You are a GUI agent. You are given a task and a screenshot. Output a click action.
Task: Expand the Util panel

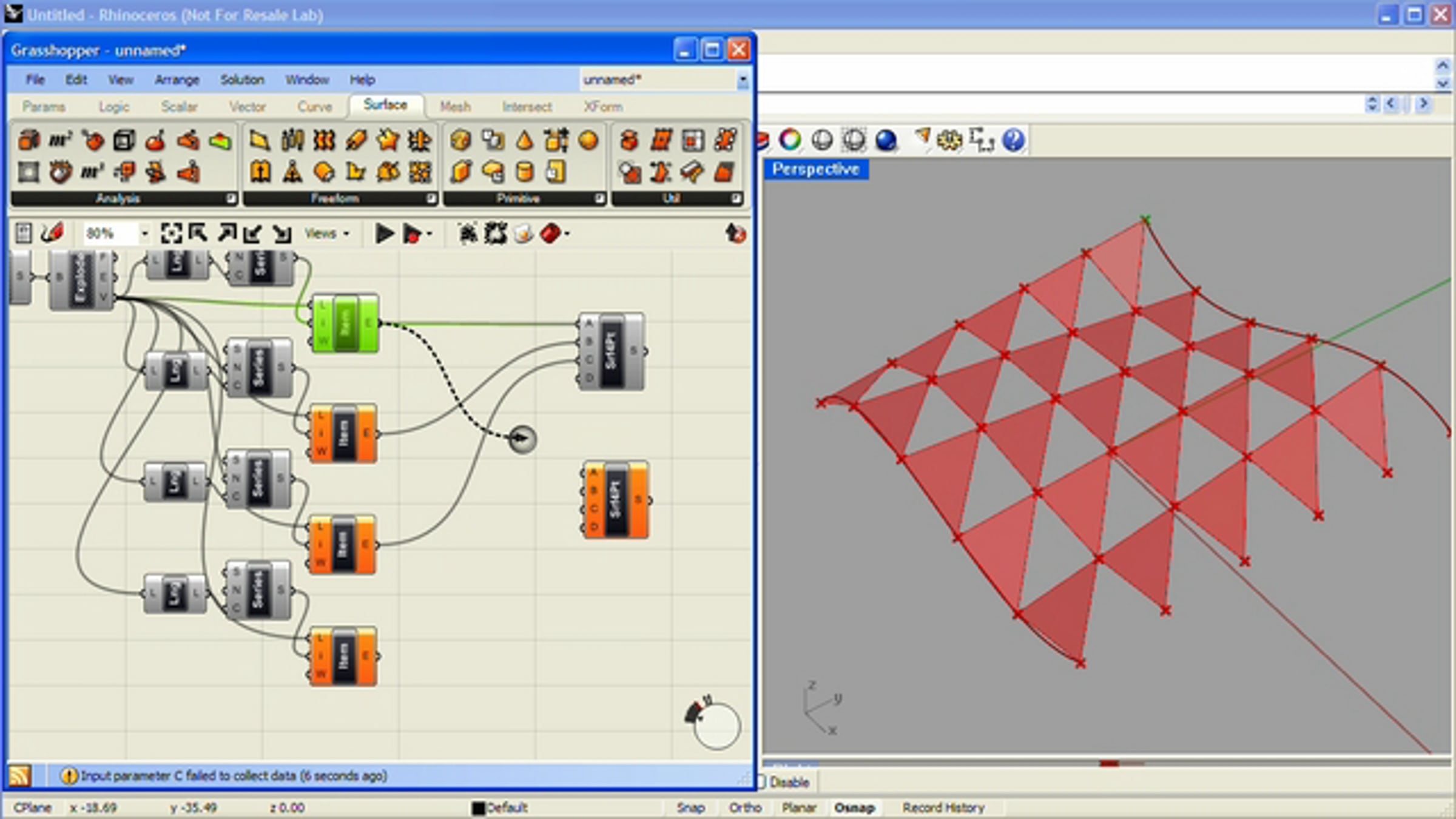pos(736,198)
